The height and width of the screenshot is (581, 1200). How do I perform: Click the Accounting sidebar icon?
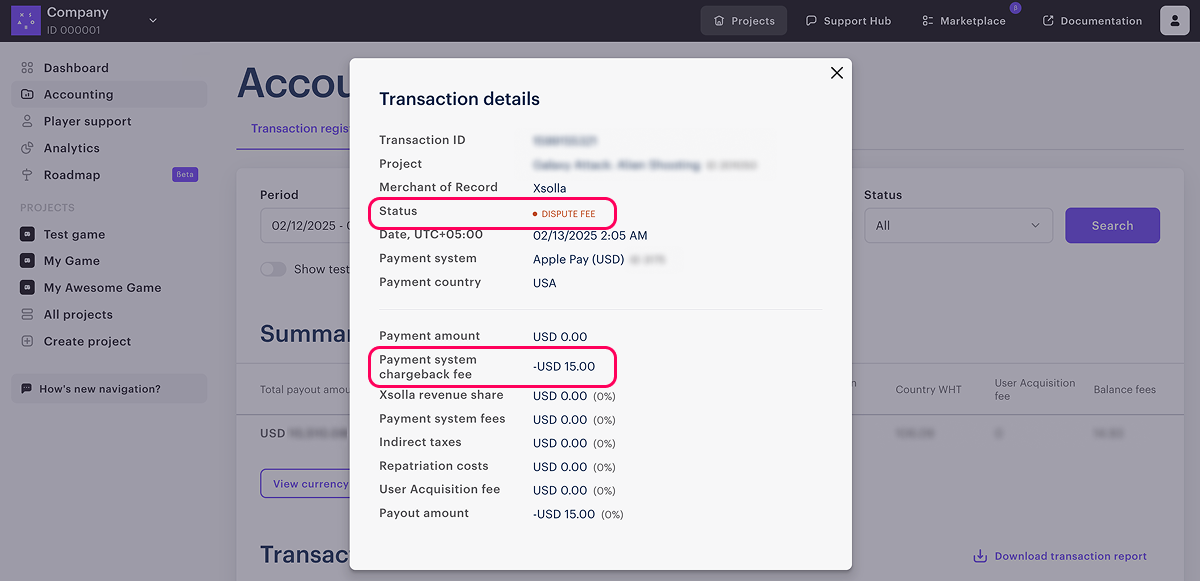tap(27, 95)
